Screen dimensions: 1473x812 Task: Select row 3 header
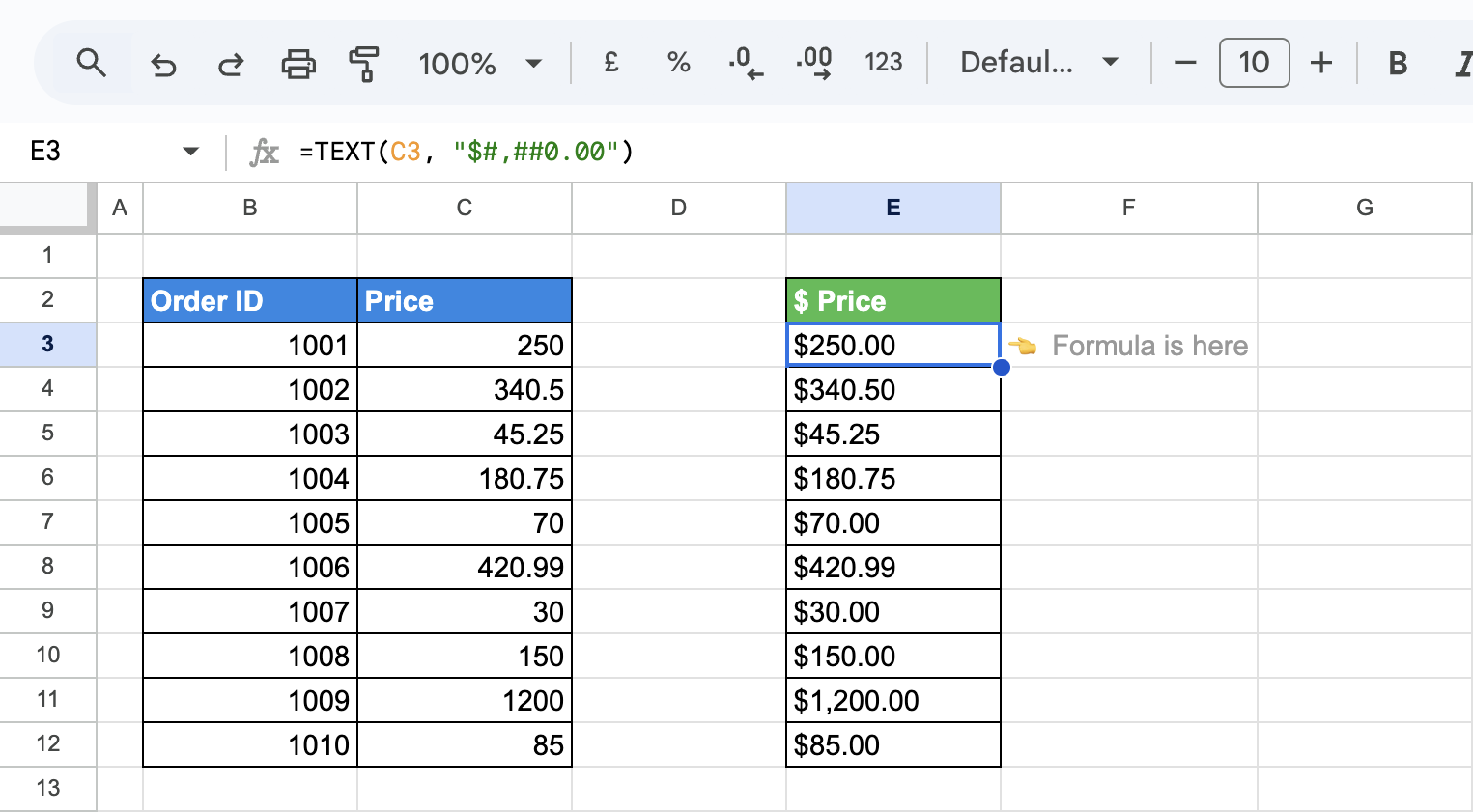coord(47,345)
